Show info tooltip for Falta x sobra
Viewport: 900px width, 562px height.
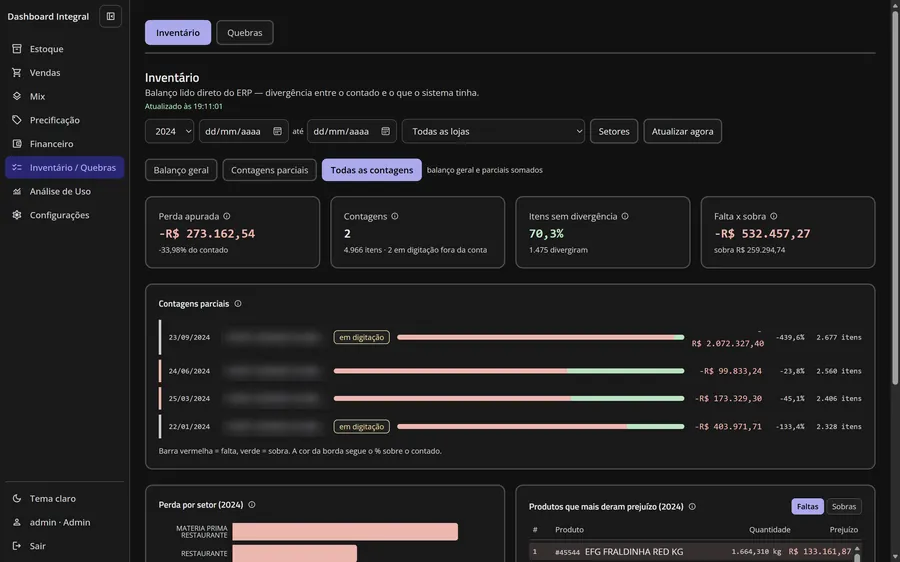[x=774, y=216]
